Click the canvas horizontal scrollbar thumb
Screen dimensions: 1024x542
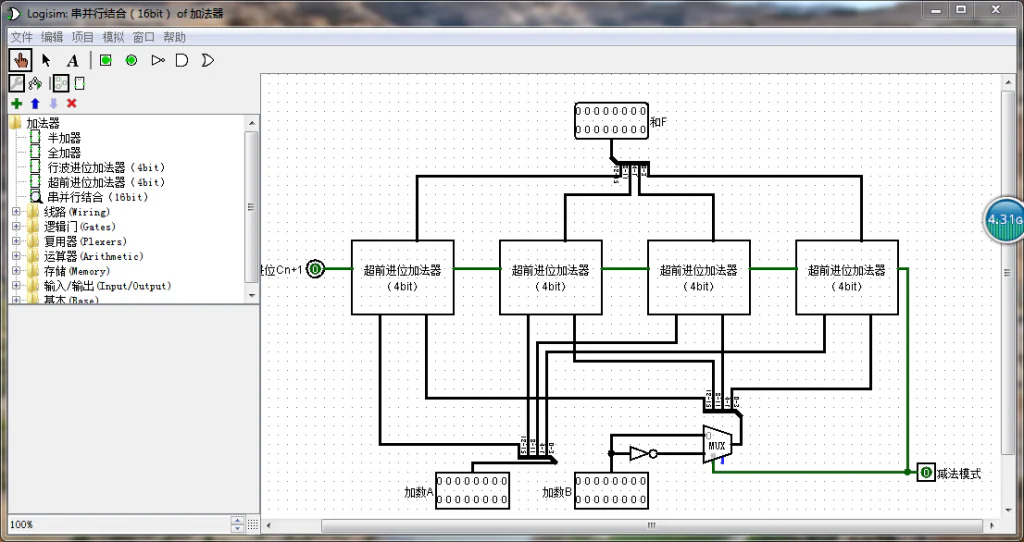click(650, 525)
